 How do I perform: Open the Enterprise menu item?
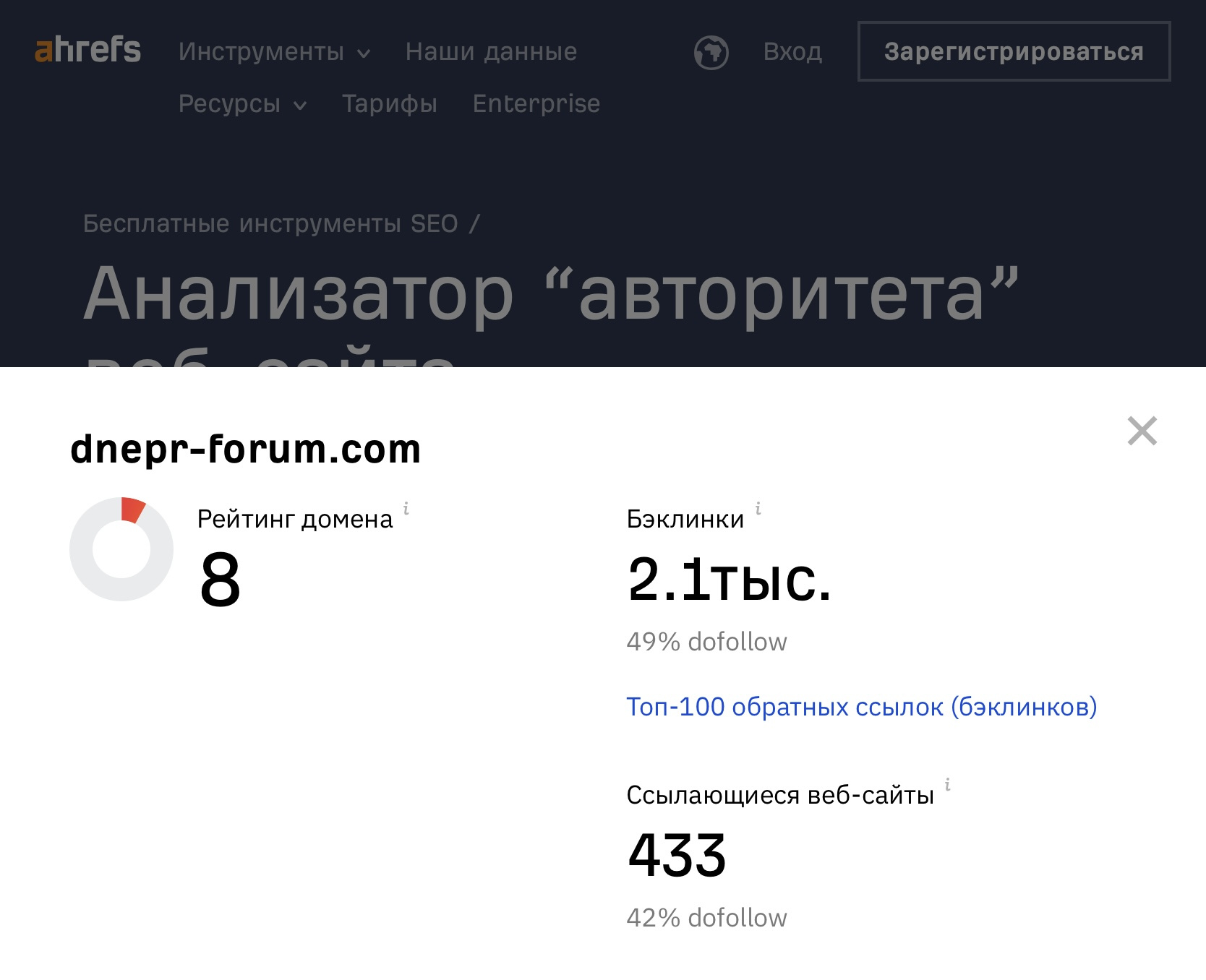[x=536, y=104]
